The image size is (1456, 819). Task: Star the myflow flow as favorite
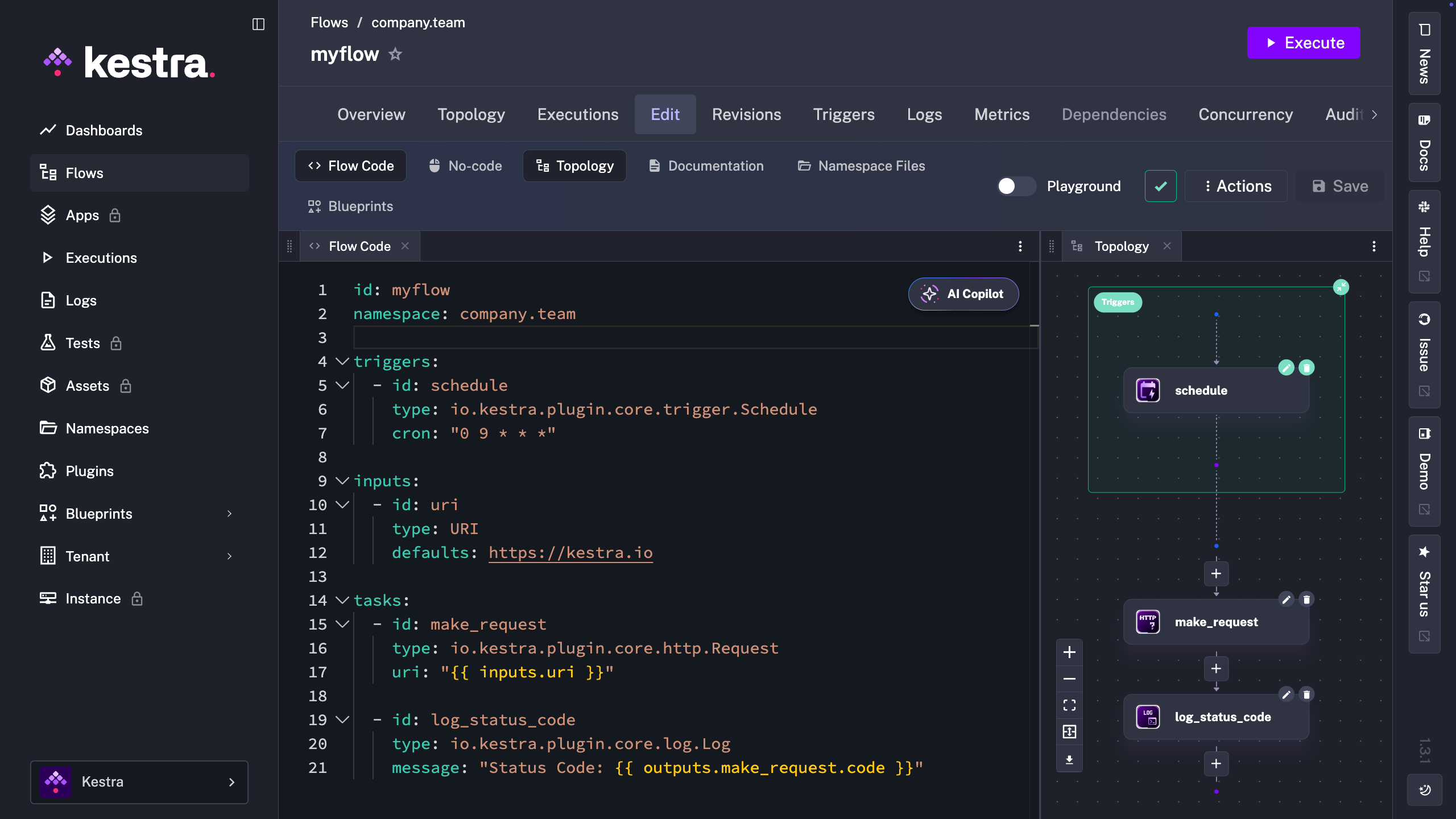coord(395,55)
